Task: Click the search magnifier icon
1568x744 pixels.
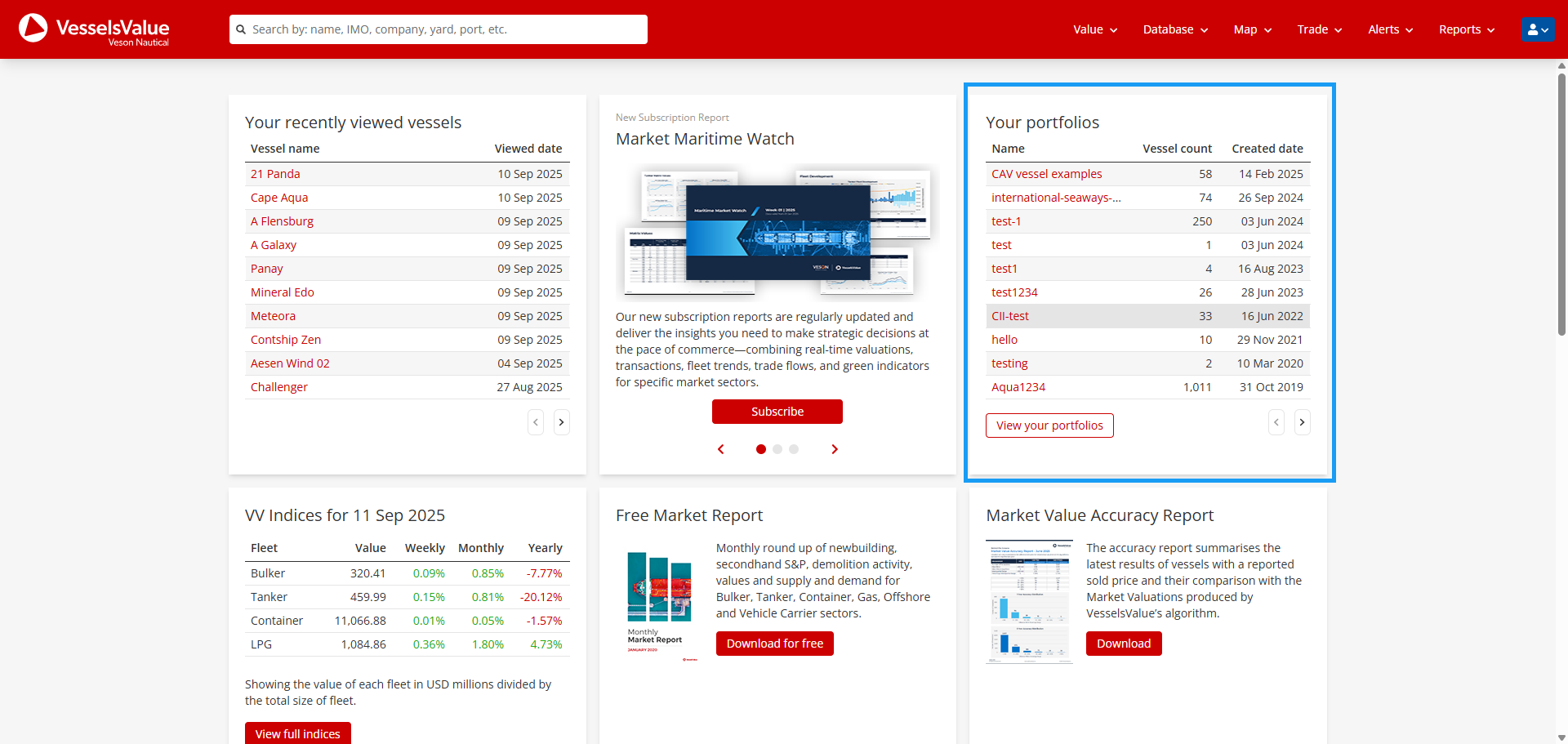Action: click(241, 29)
